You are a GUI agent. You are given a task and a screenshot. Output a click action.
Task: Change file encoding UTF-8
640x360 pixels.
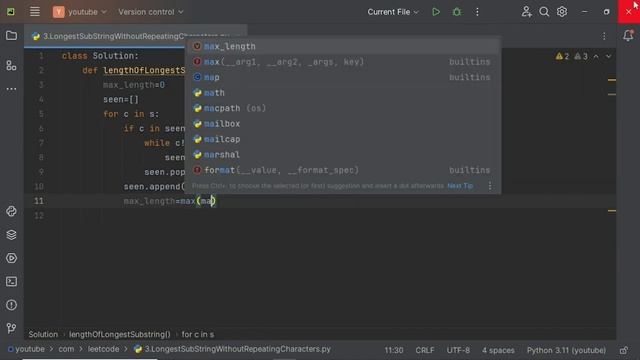tap(458, 350)
